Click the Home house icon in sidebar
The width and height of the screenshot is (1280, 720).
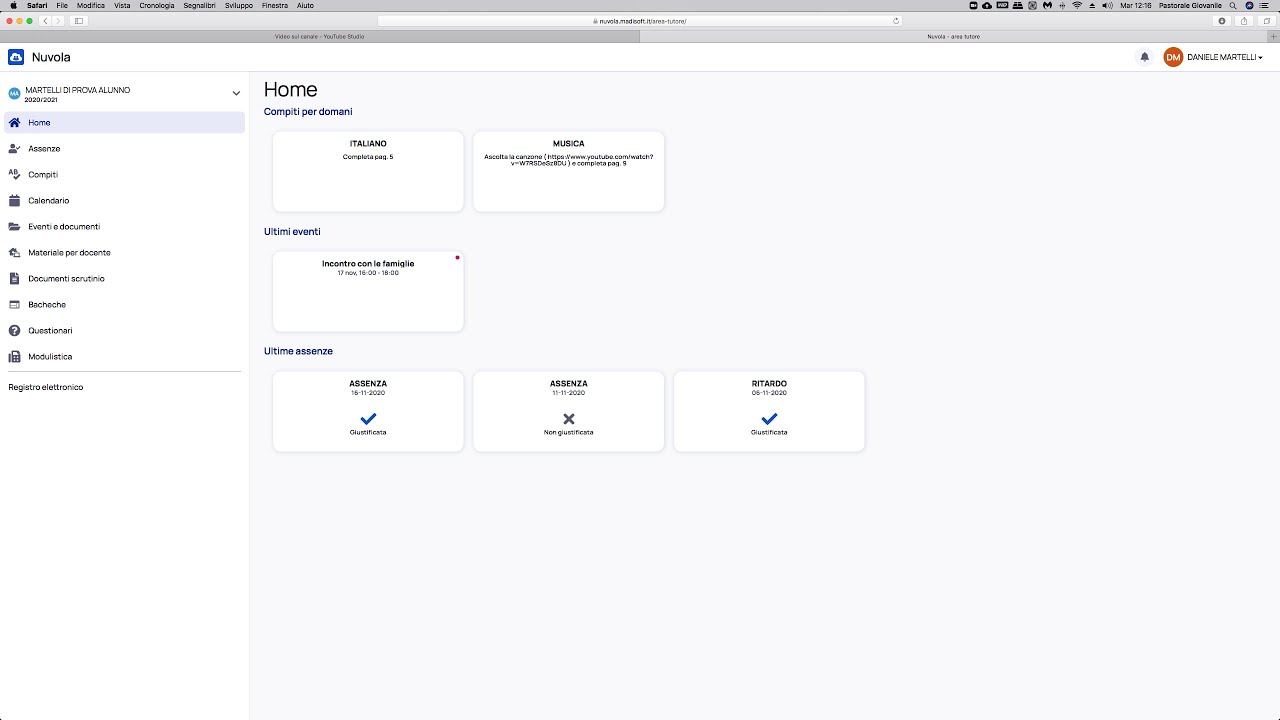click(x=14, y=122)
